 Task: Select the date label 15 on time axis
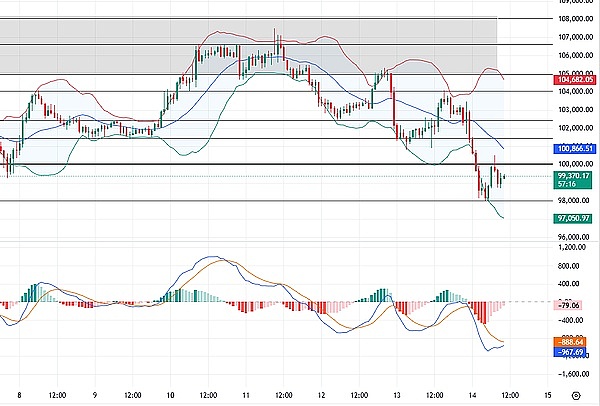point(547,394)
